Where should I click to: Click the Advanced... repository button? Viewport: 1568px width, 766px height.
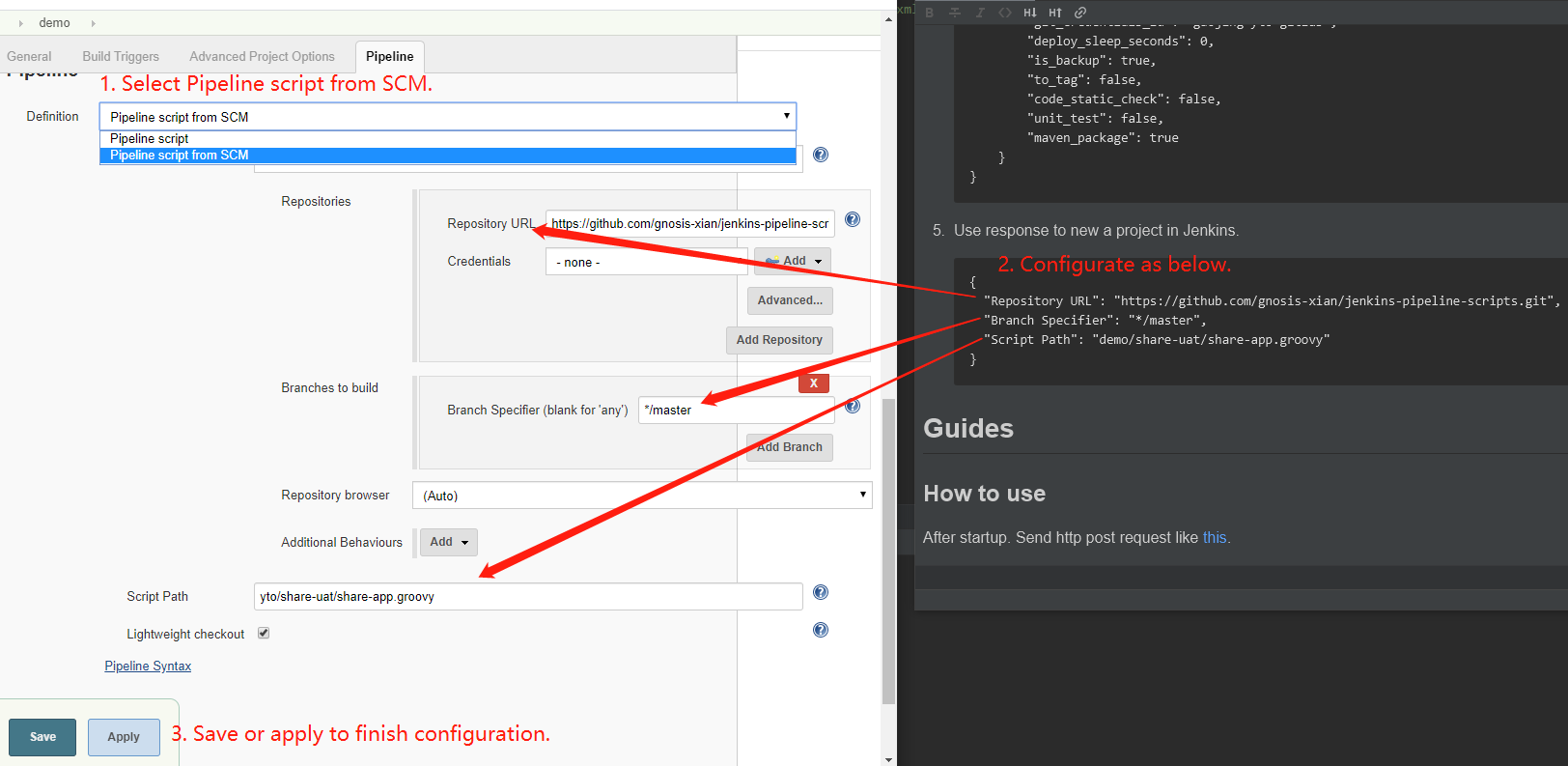coord(790,300)
